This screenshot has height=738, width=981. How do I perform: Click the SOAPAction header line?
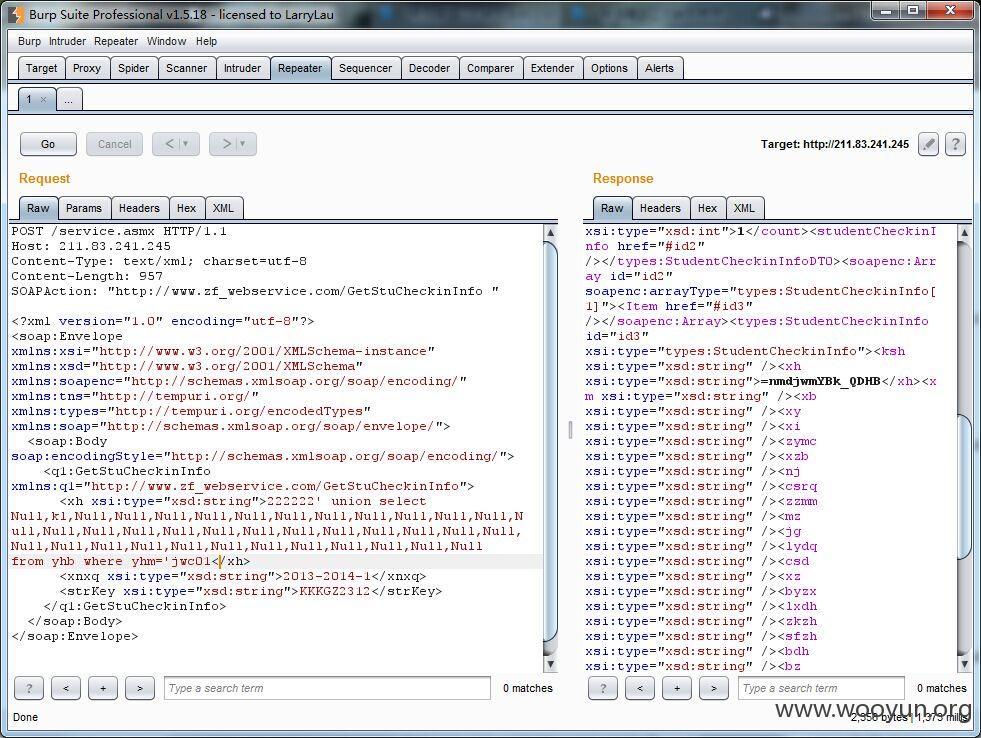pyautogui.click(x=255, y=291)
